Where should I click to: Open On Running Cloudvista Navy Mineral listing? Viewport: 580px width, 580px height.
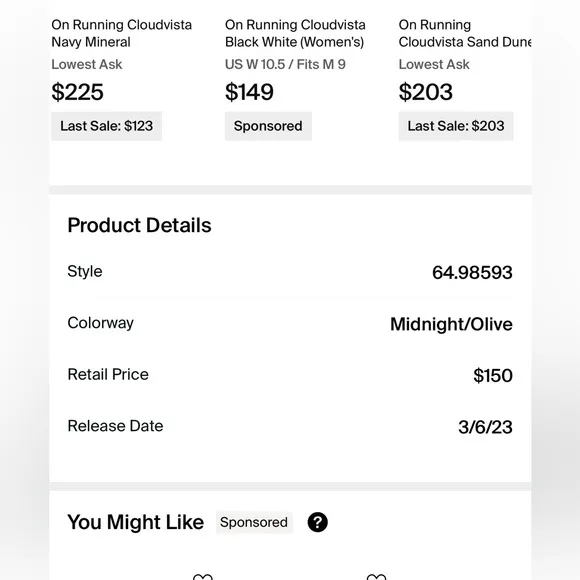click(x=121, y=33)
